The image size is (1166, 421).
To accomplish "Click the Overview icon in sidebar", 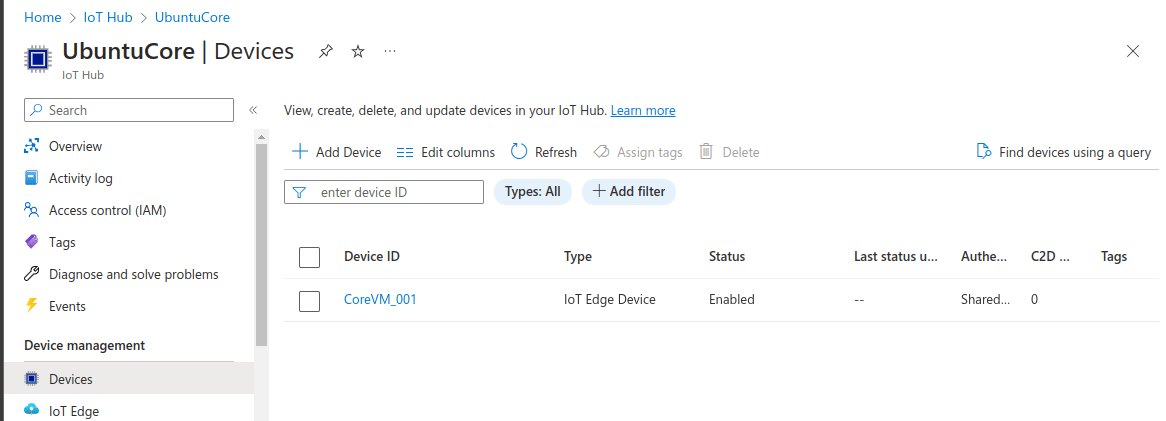I will tap(31, 146).
